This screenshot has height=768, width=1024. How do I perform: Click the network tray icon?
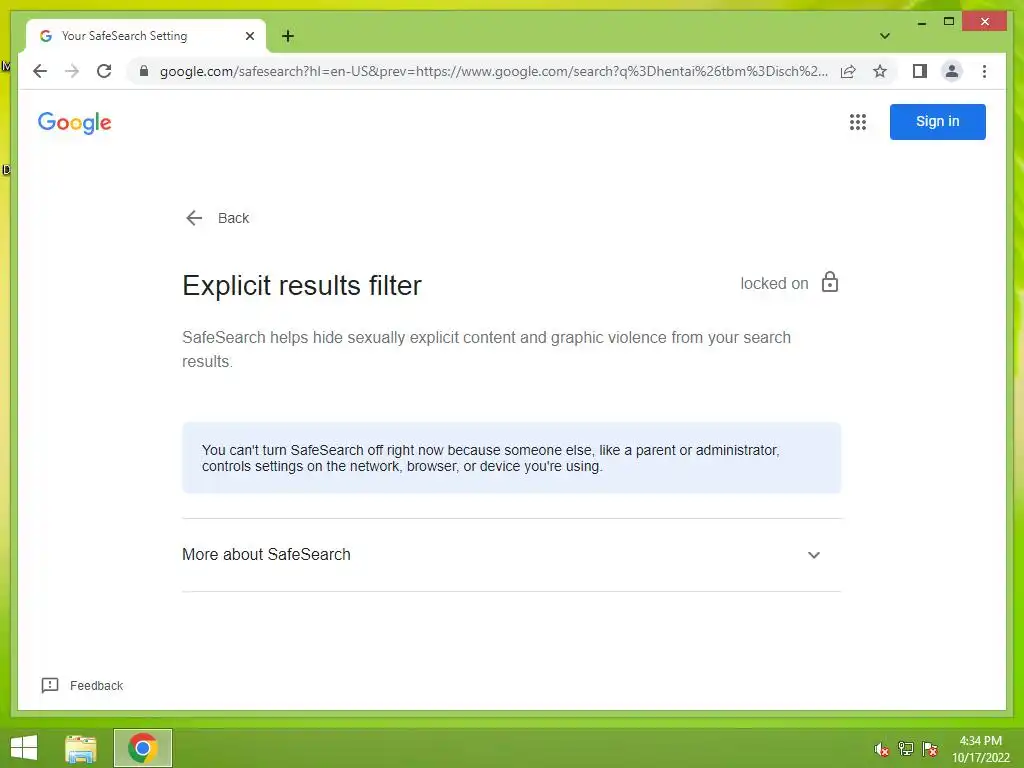coord(905,748)
